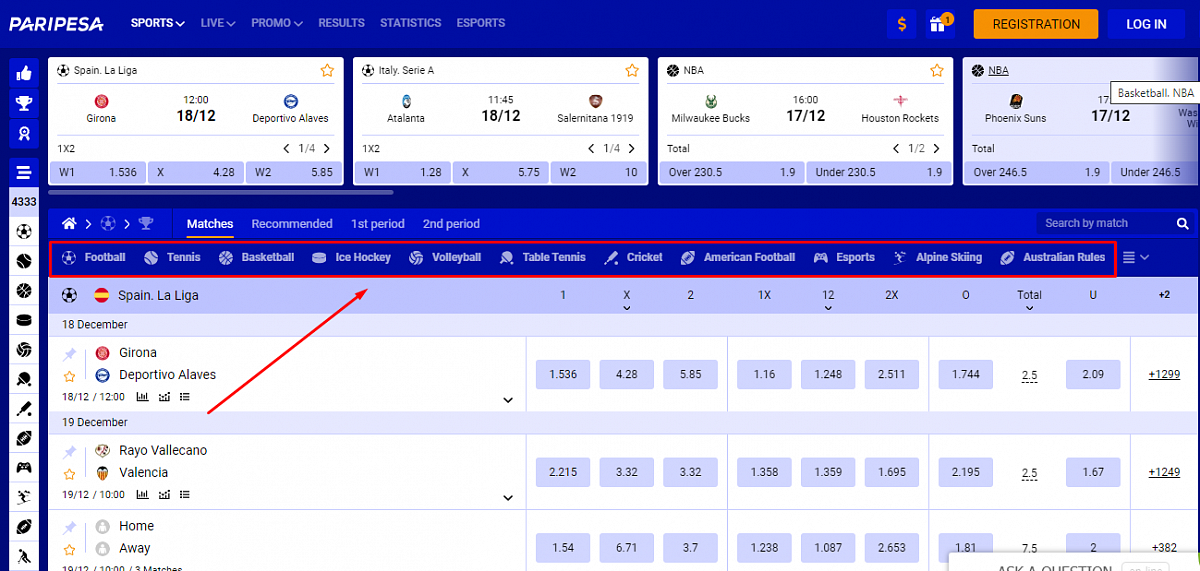Select esports gamepad icon in left sidebar
Image resolution: width=1200 pixels, height=571 pixels.
coord(24,467)
